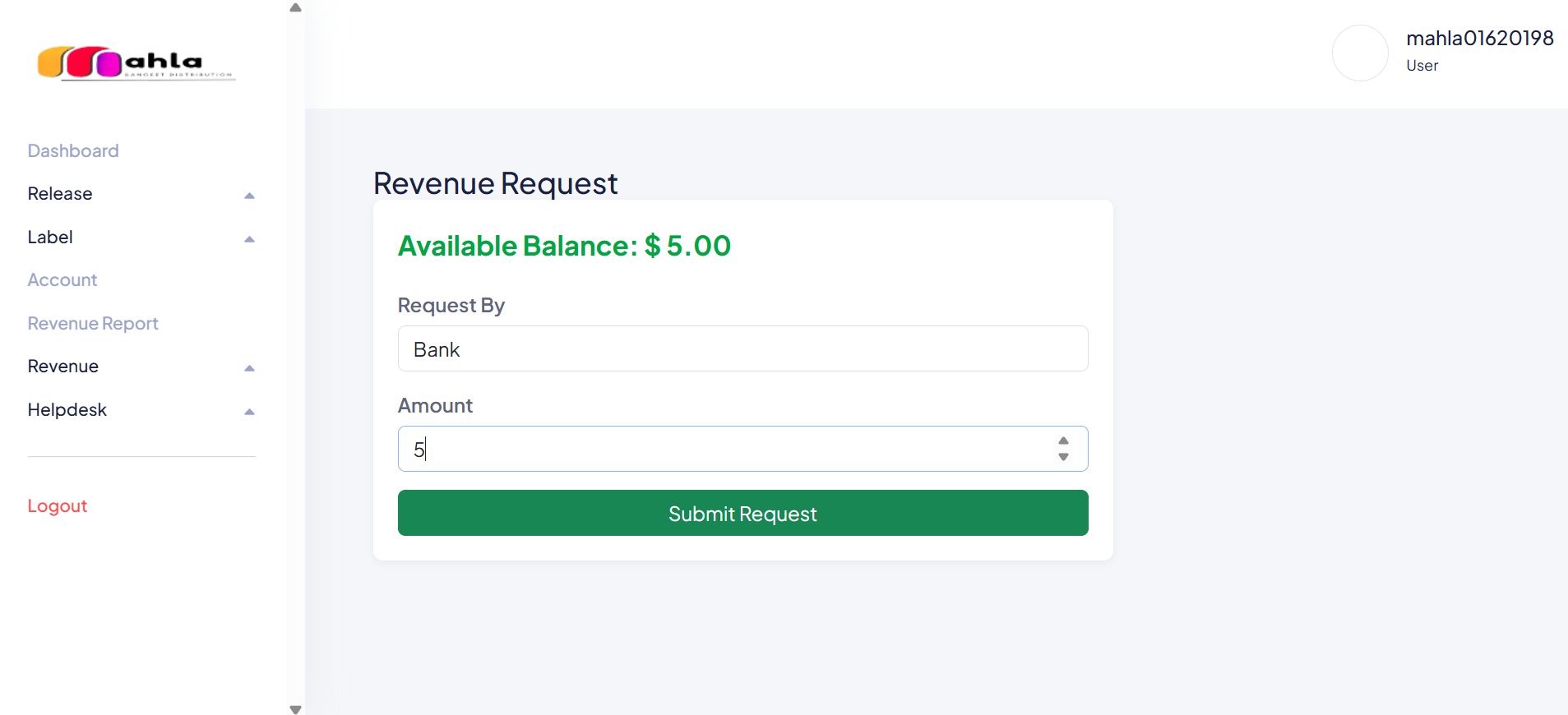Image resolution: width=1568 pixels, height=715 pixels.
Task: Open the Helpdesk section
Action: tap(67, 409)
